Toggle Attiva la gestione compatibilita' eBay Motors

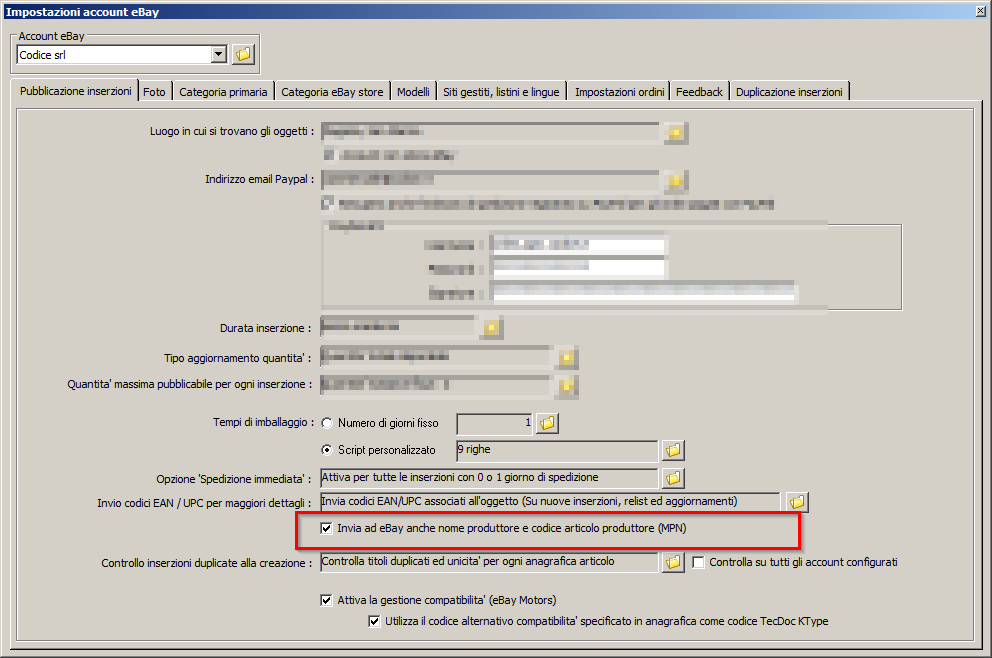click(x=326, y=600)
